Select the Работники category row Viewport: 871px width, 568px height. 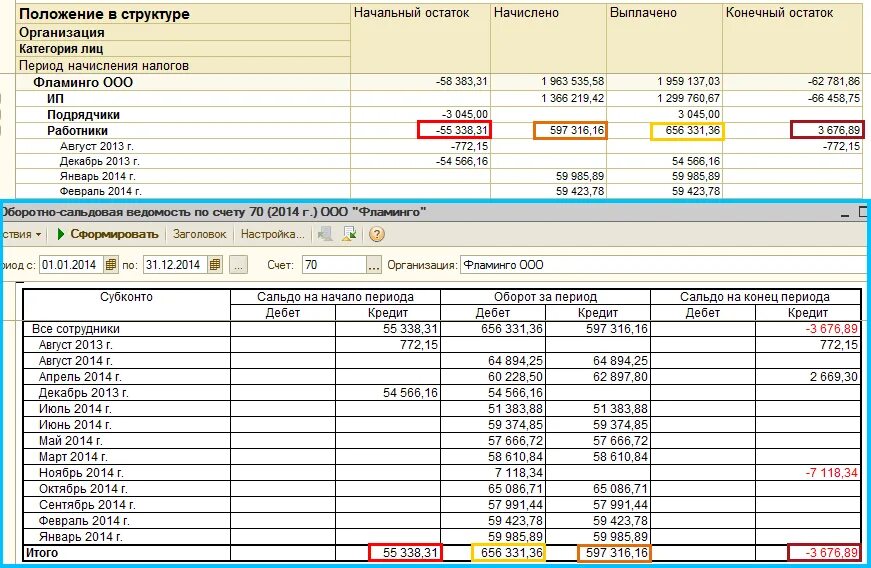click(x=438, y=130)
